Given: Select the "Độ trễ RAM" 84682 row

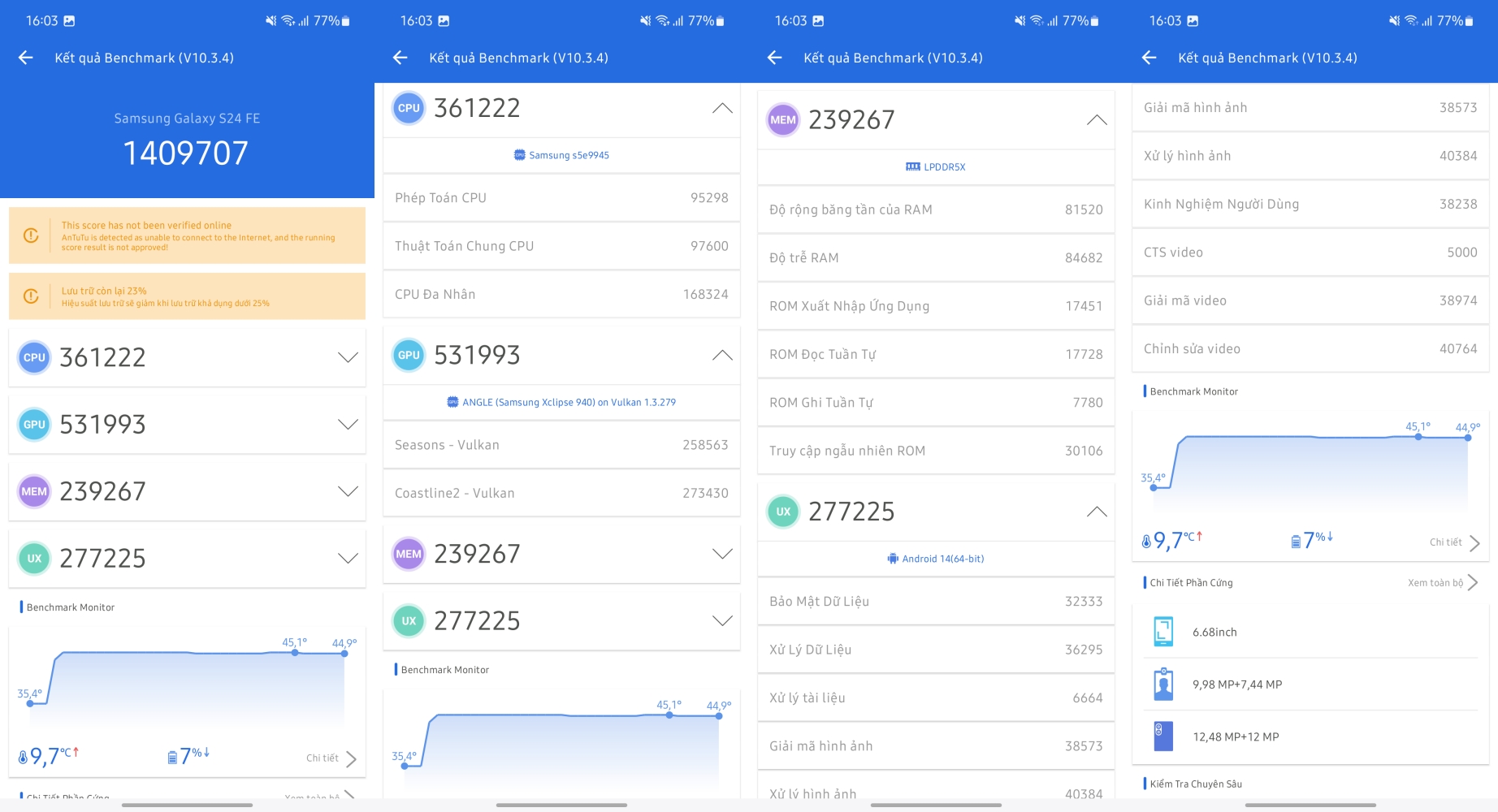Looking at the screenshot, I should click(936, 258).
